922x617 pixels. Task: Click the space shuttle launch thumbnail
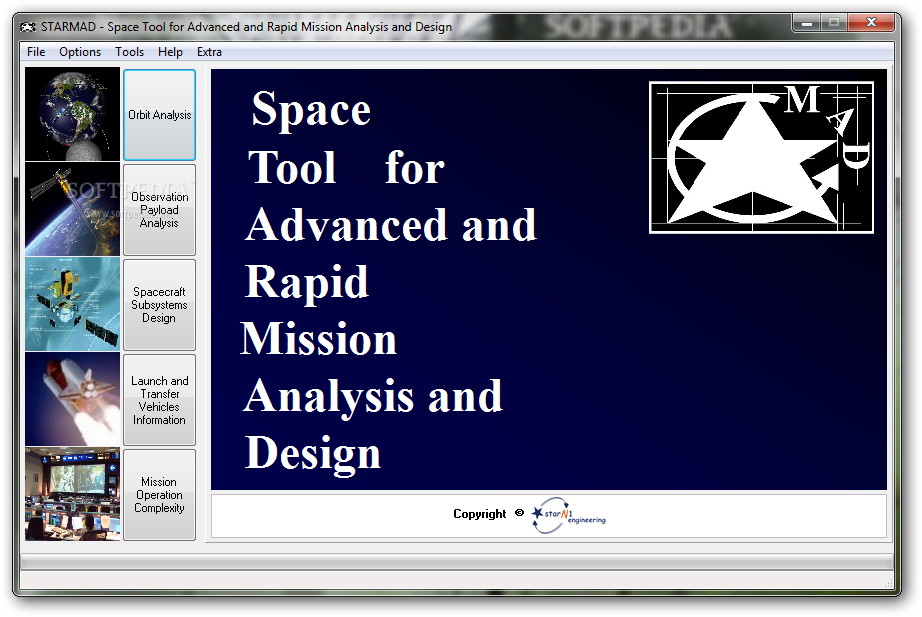click(x=72, y=399)
